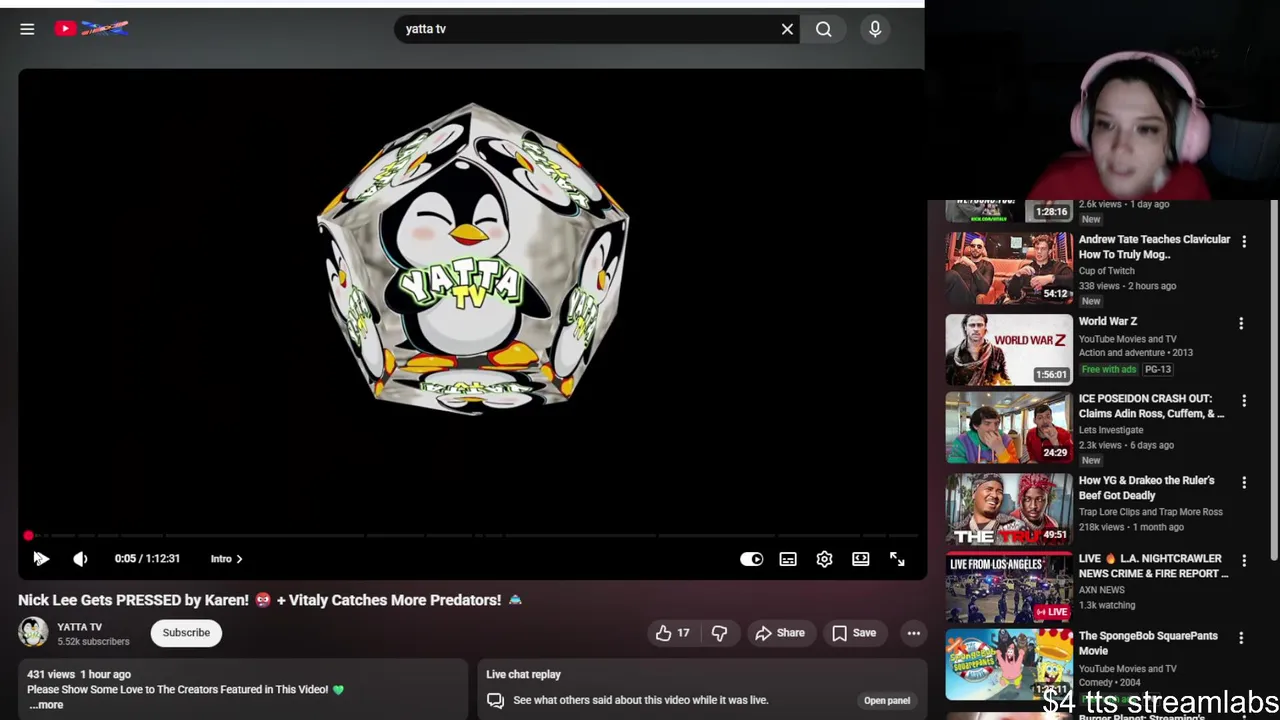Viewport: 1280px width, 720px height.
Task: Open L.A. Nightcrawler live stream thumbnail
Action: [1009, 587]
